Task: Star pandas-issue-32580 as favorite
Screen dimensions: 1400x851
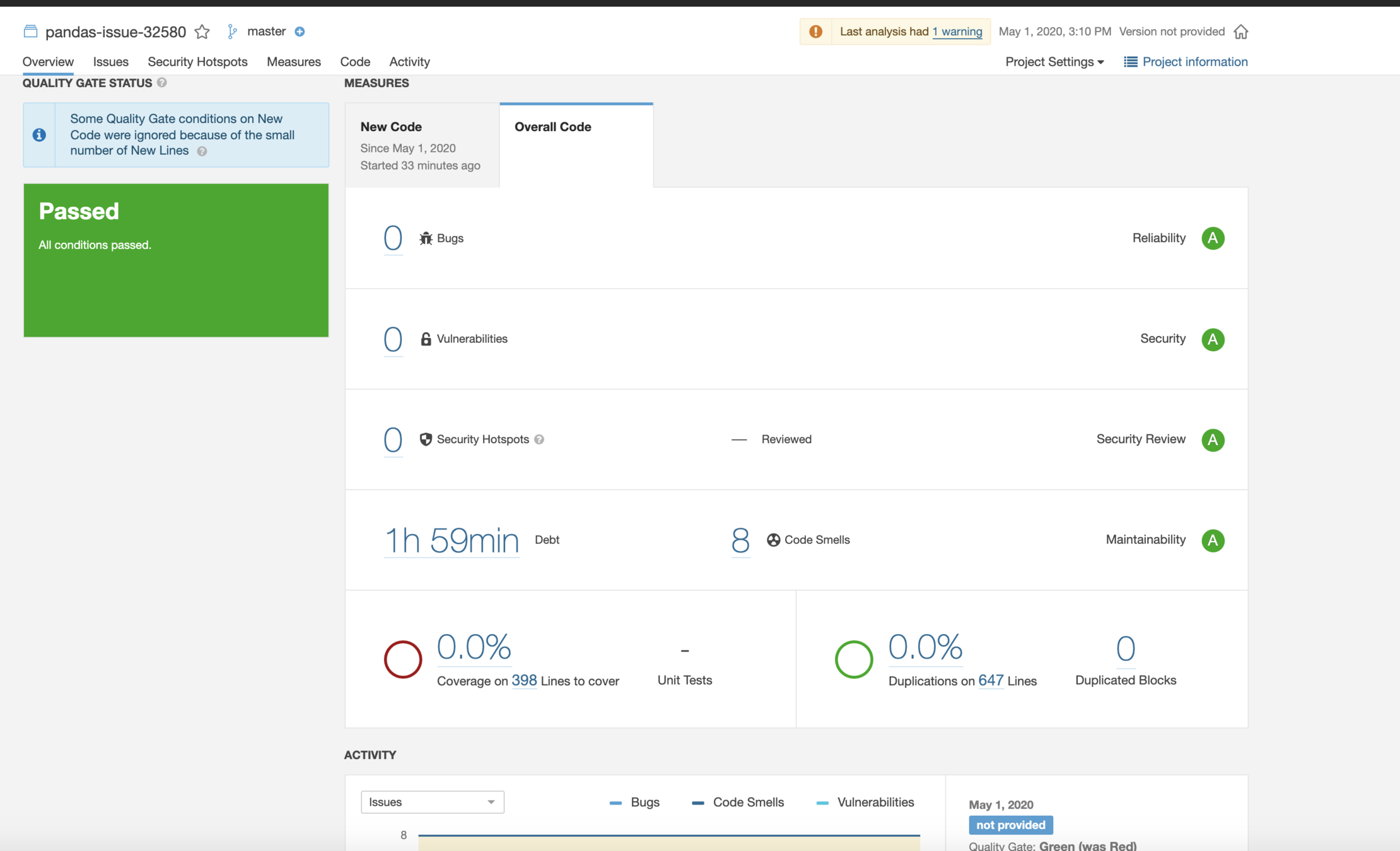Action: pyautogui.click(x=202, y=32)
